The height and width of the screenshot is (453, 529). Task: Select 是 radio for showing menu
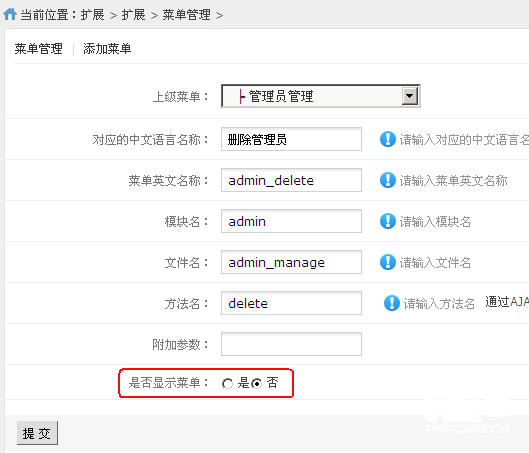click(227, 384)
